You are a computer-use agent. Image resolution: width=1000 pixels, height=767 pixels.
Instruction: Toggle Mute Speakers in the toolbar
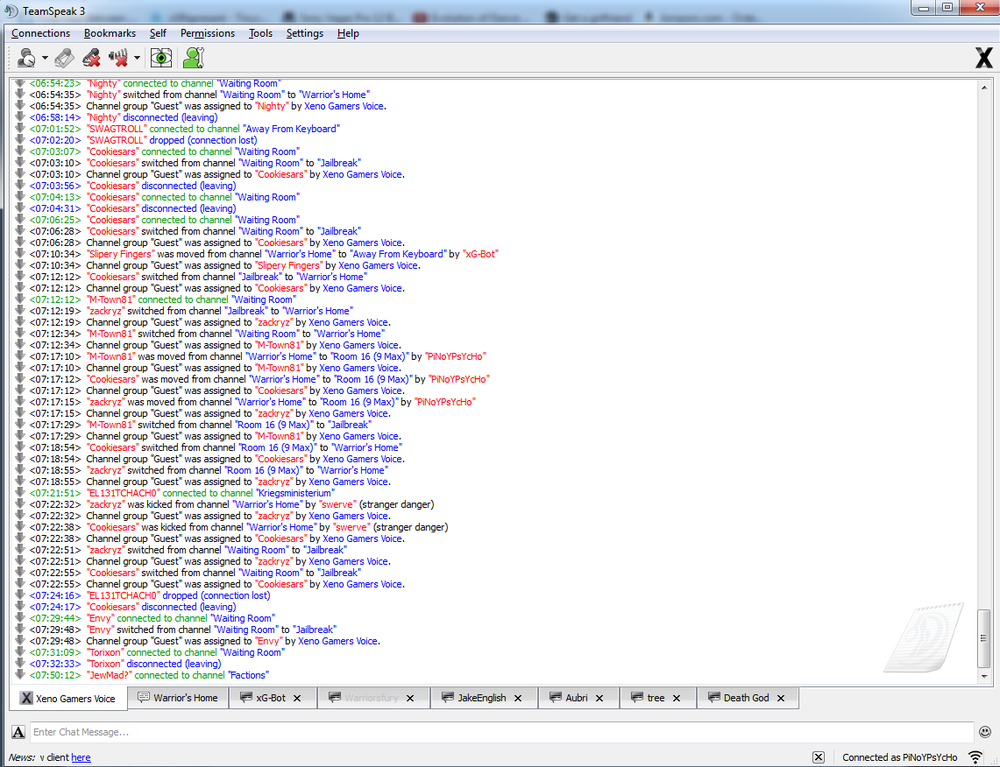point(118,58)
